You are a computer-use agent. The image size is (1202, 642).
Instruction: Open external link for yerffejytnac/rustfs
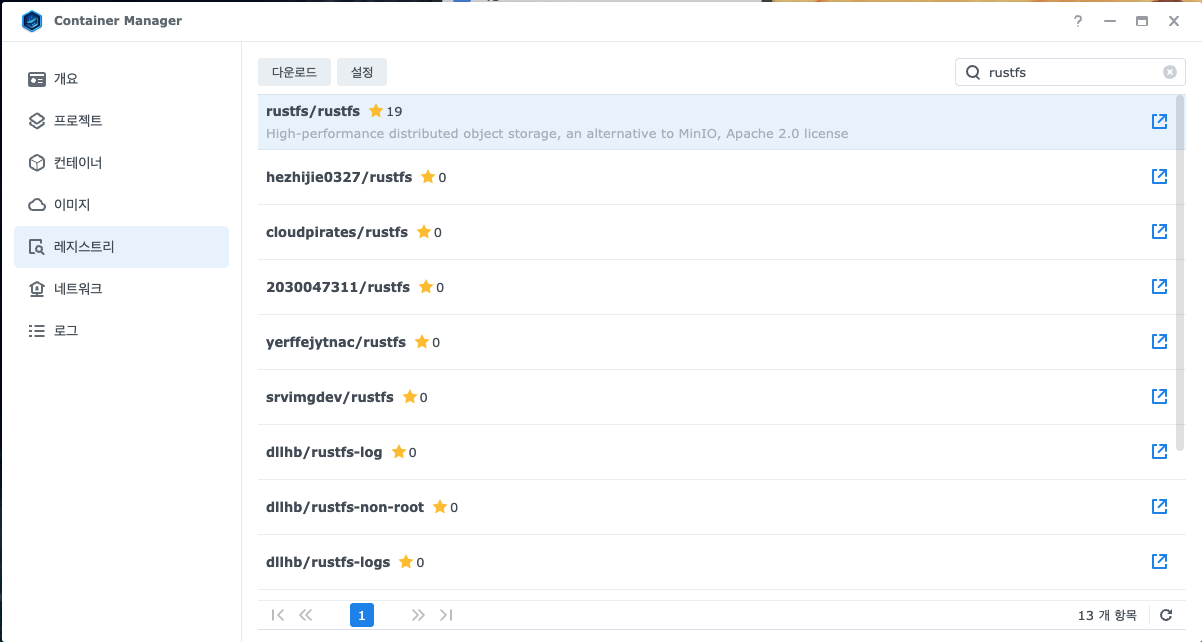point(1159,342)
